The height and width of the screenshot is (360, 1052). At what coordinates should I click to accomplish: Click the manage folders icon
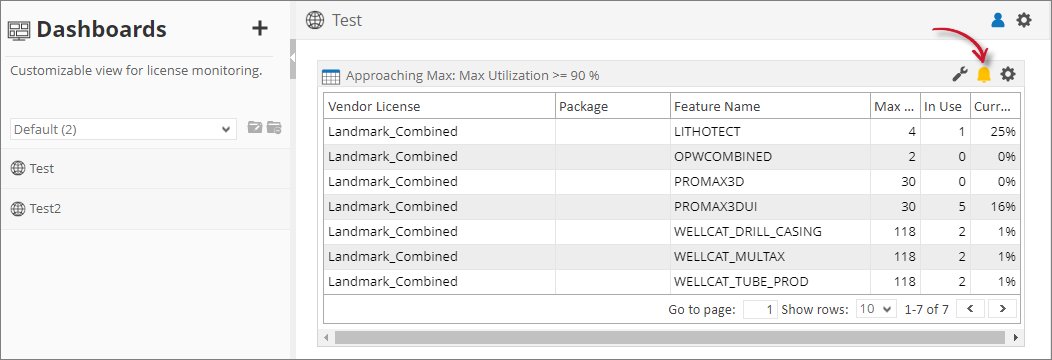(x=274, y=127)
